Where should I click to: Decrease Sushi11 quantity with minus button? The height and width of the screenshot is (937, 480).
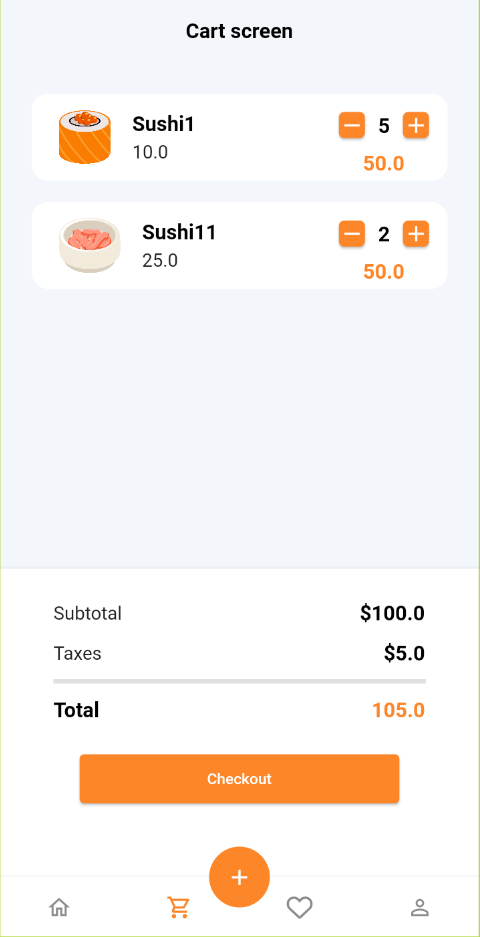pos(352,234)
